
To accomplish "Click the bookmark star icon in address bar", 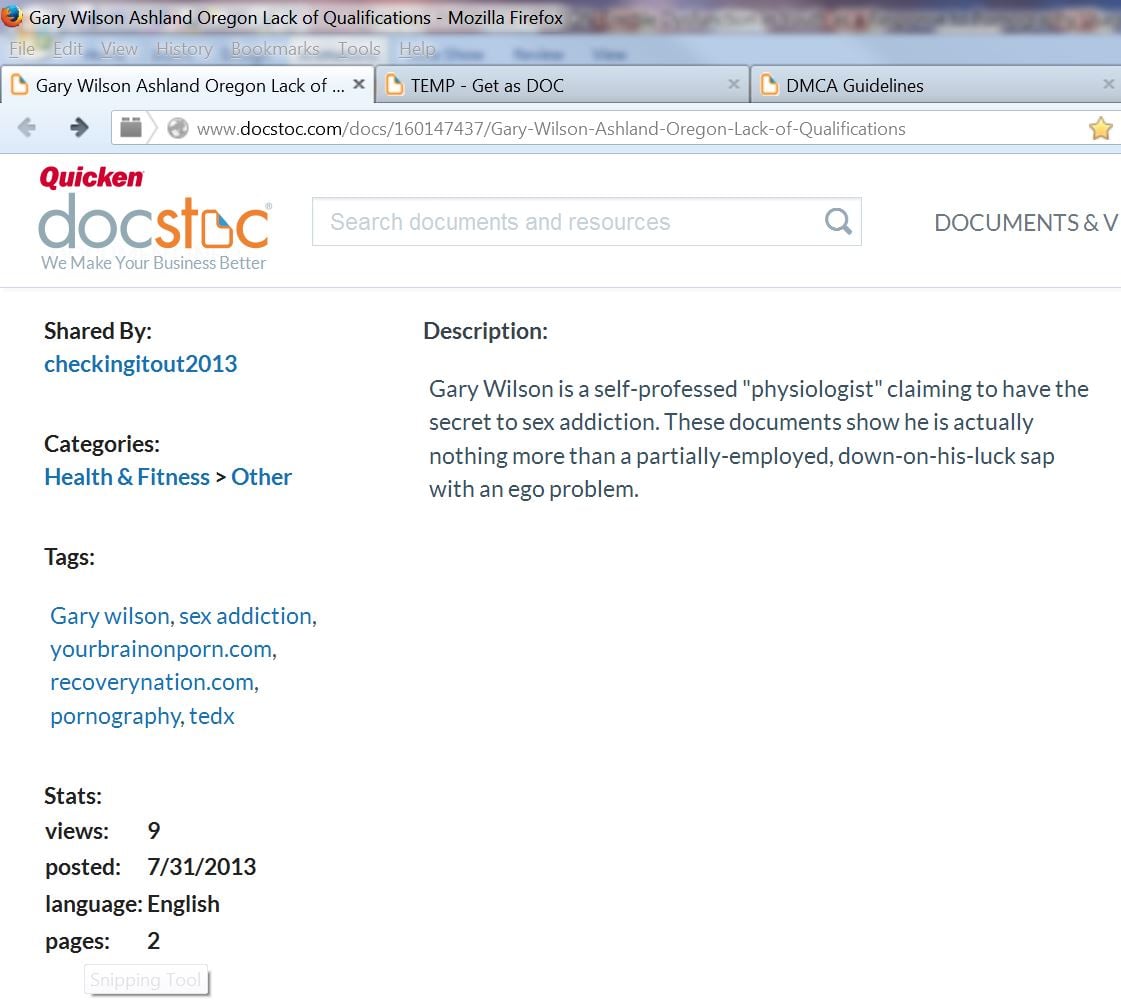I will [1100, 128].
